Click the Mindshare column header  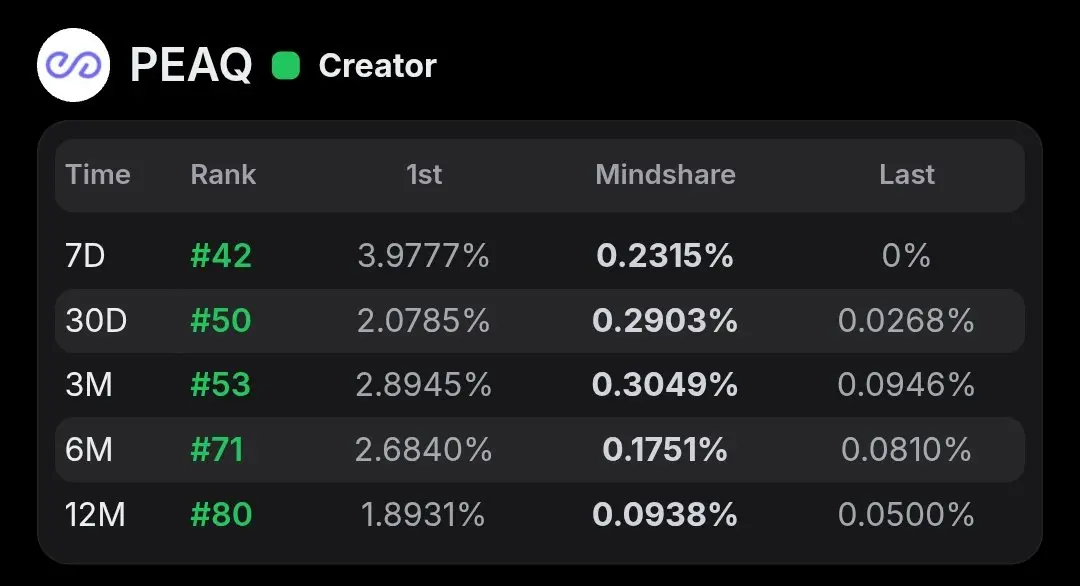click(665, 175)
